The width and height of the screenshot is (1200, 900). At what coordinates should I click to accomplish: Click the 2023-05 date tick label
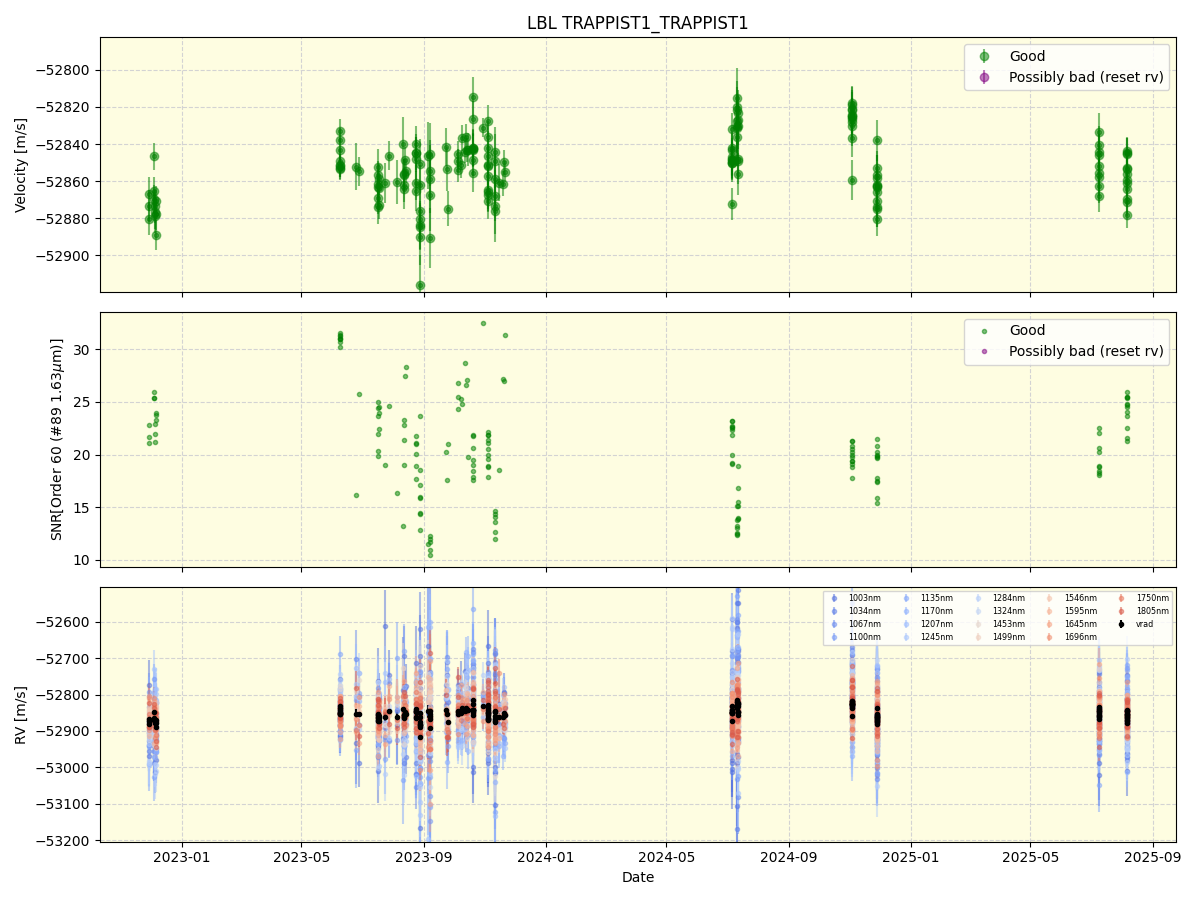301,857
